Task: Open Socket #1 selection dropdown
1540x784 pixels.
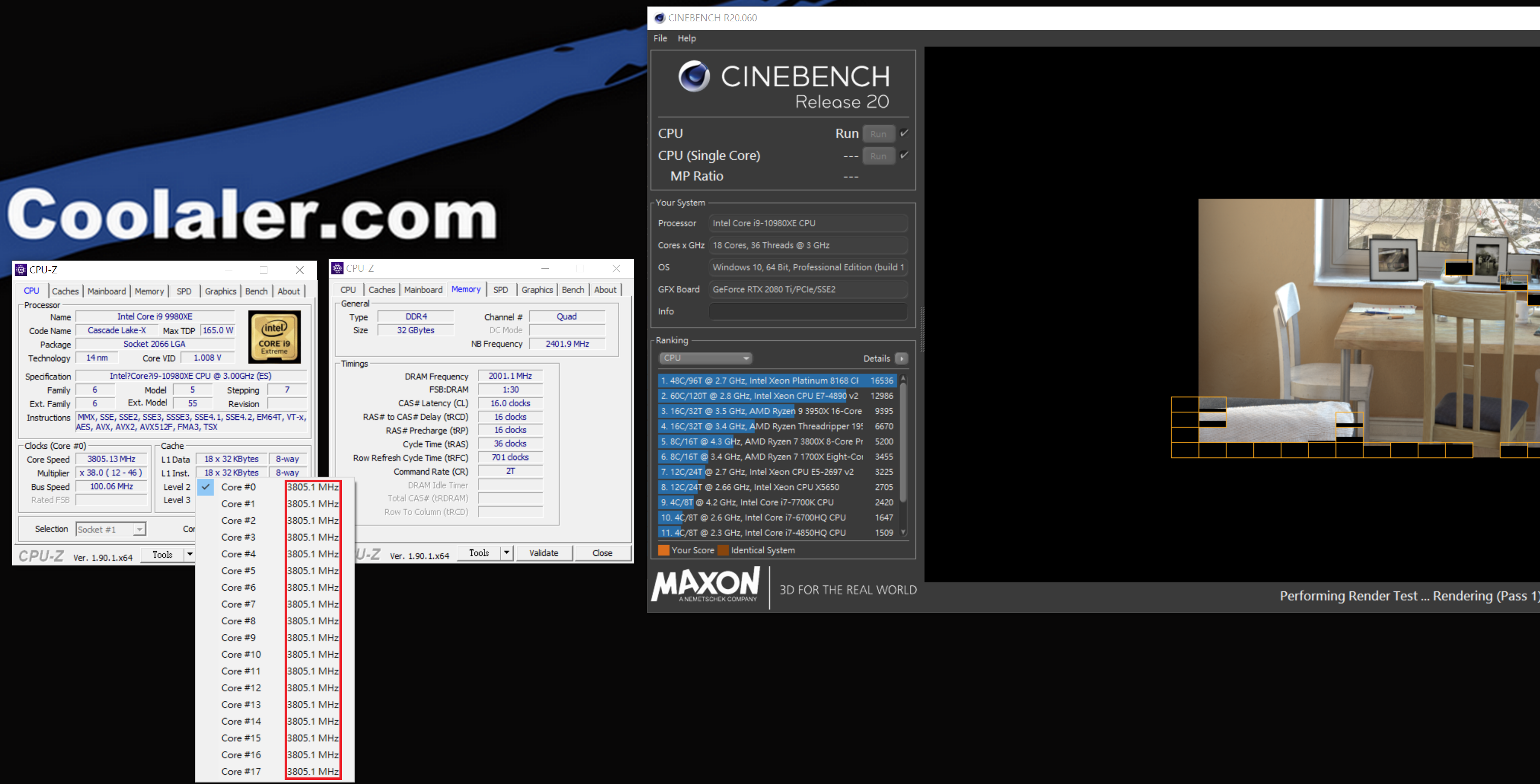Action: pos(111,529)
